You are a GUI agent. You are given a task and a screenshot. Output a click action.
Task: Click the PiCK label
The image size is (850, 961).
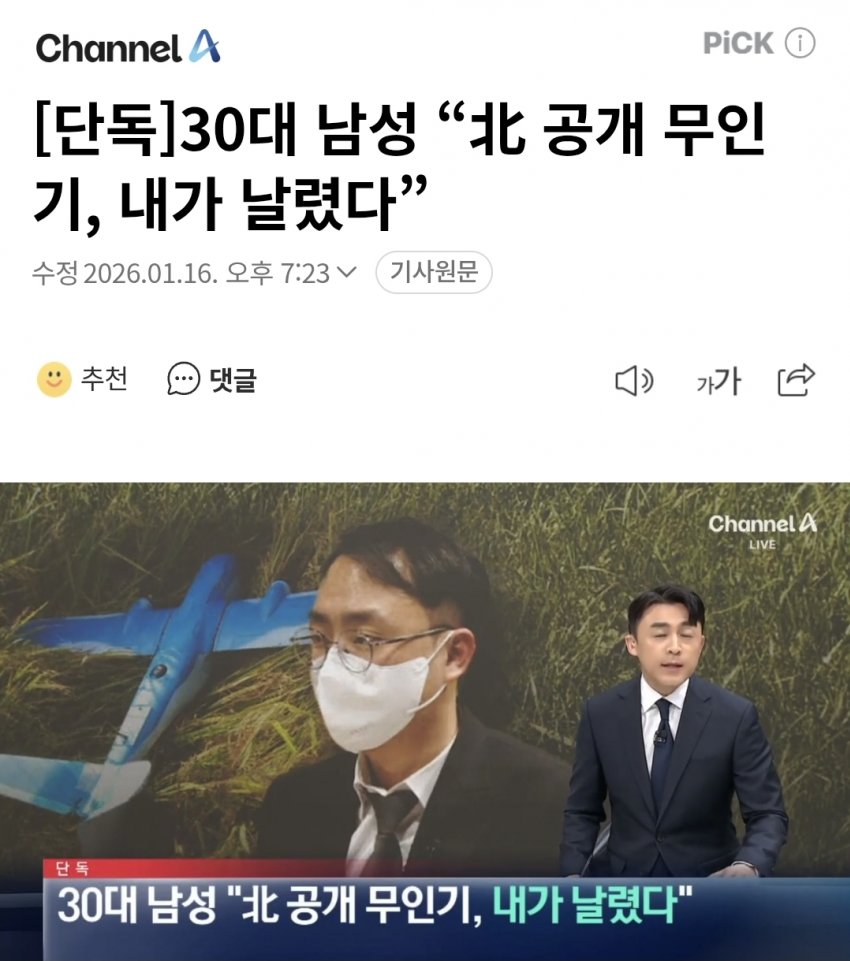tap(738, 44)
